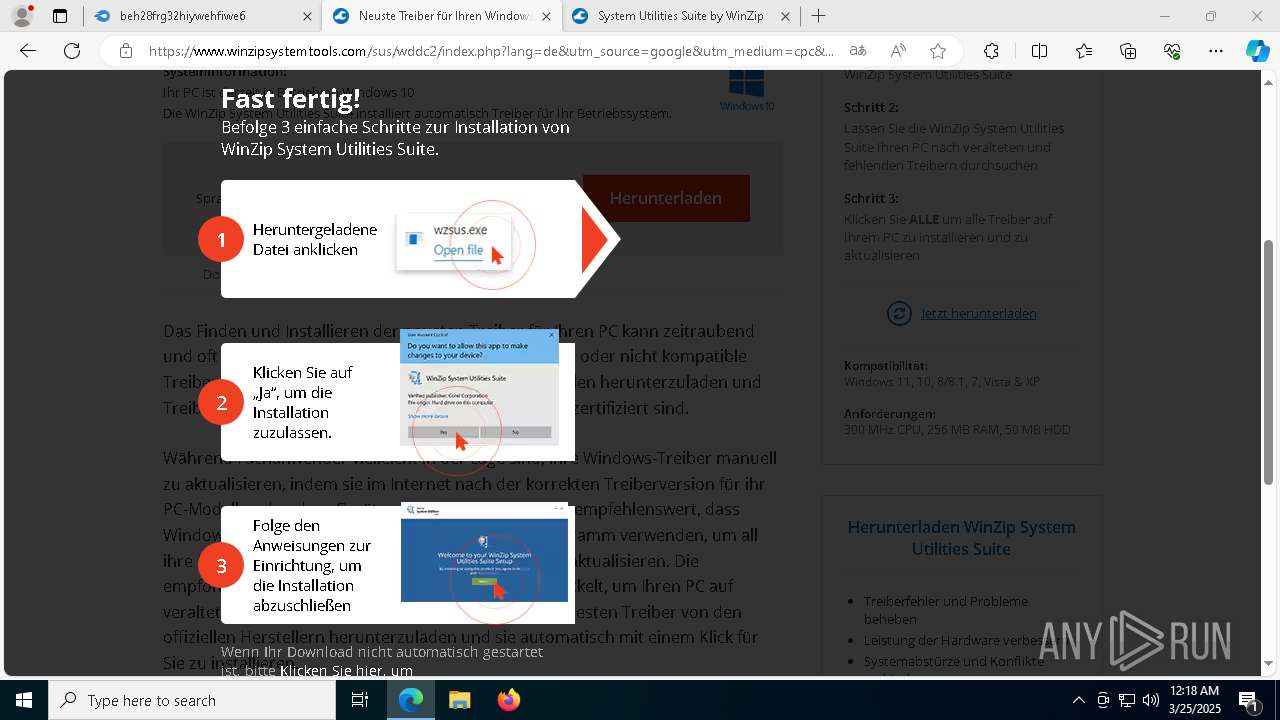Screen dimensions: 1280x720
Task: Click the Jetzt herunterladen refresh icon
Action: 899,314
